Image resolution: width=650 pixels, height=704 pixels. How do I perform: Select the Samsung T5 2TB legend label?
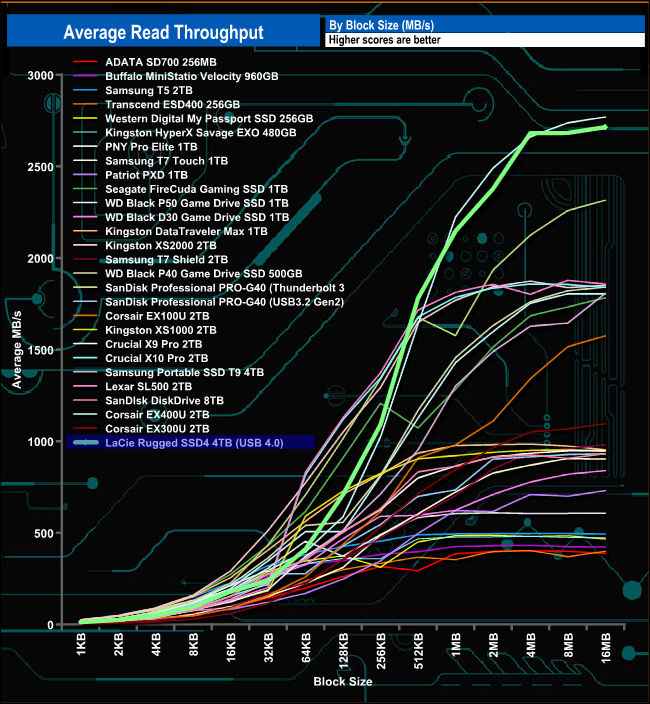tap(149, 90)
